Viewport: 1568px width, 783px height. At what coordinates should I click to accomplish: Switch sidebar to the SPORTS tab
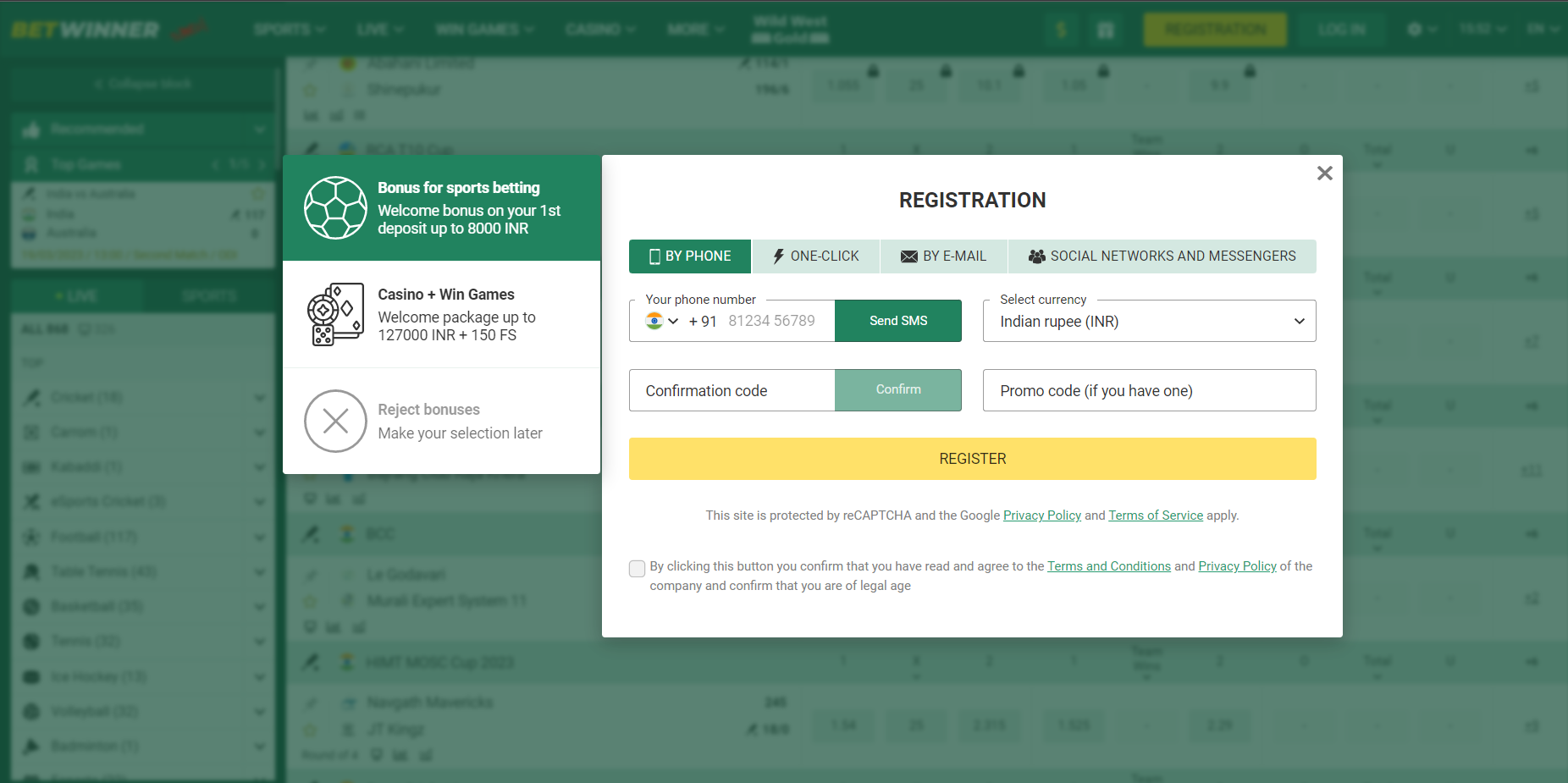coord(209,295)
